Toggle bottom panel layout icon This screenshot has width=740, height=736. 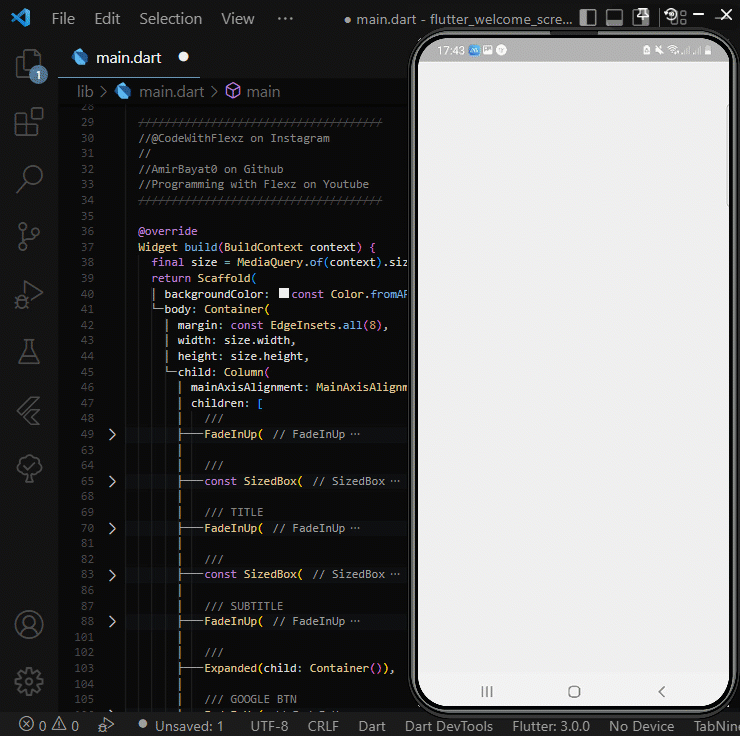[x=614, y=17]
